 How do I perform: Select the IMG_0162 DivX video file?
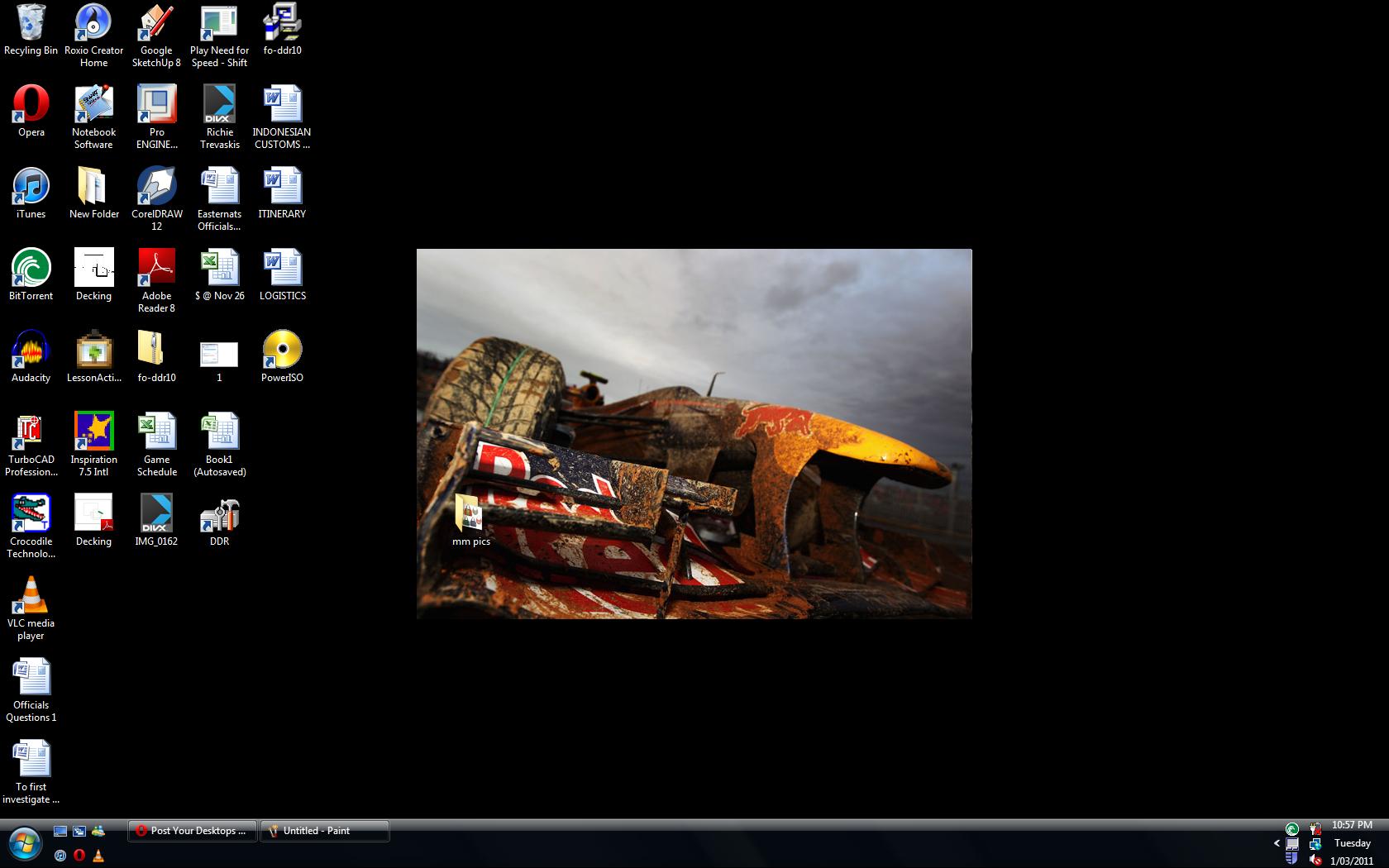(156, 521)
